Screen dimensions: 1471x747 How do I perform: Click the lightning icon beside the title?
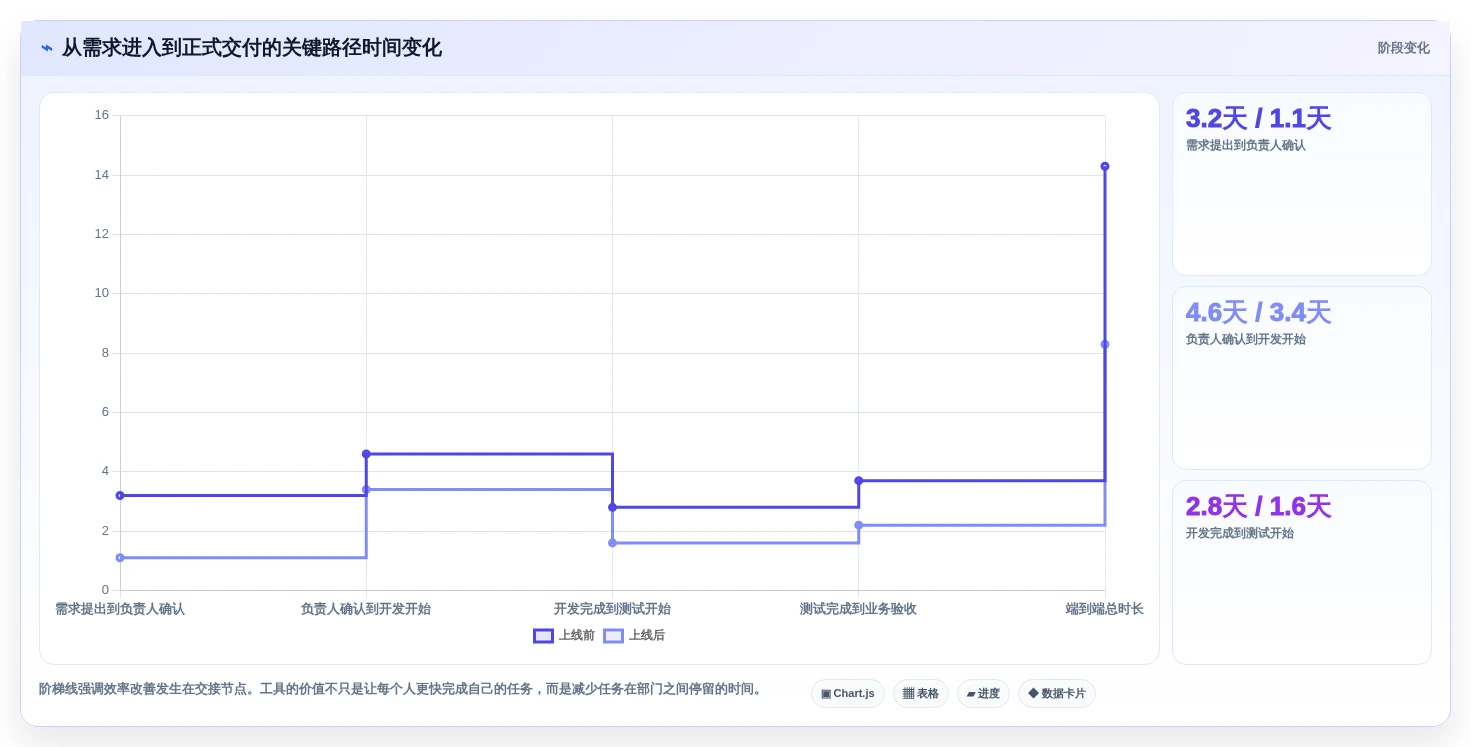tap(47, 48)
